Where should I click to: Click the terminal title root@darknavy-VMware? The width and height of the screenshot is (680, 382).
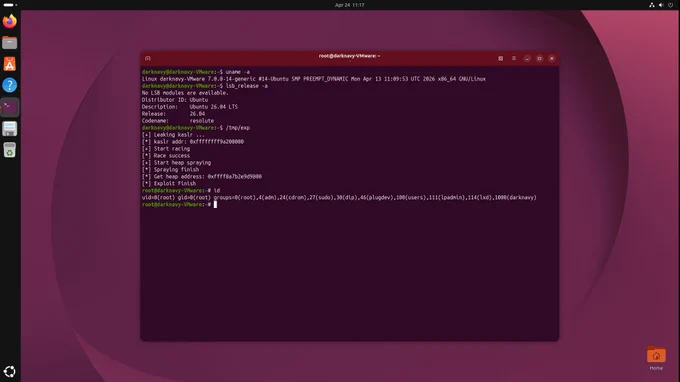350,56
